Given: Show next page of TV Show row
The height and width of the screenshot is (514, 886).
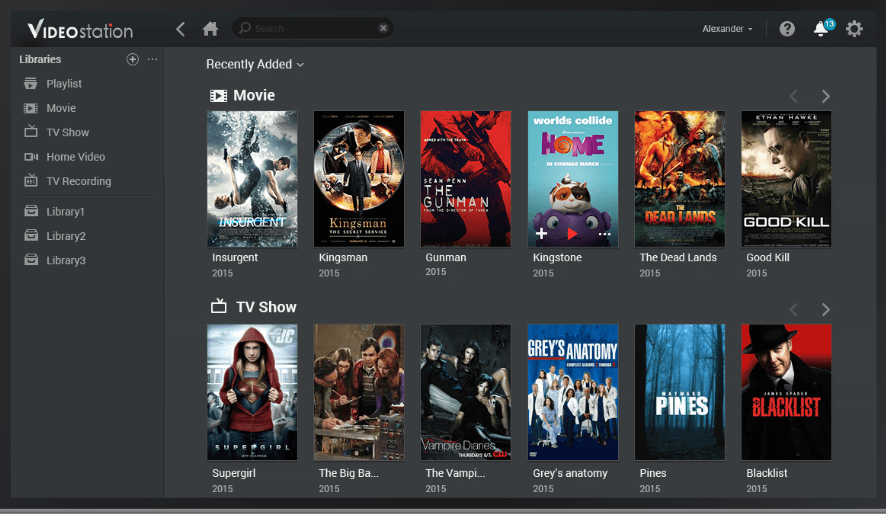Looking at the screenshot, I should (x=826, y=310).
